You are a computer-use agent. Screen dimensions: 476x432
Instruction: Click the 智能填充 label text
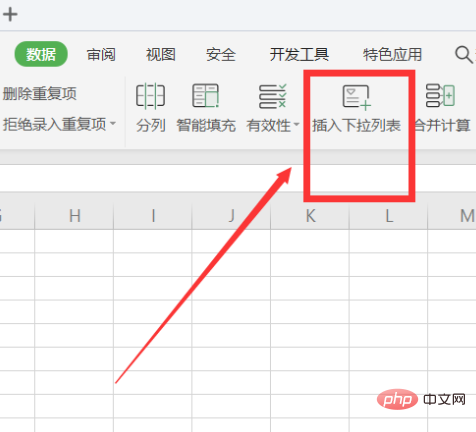206,126
